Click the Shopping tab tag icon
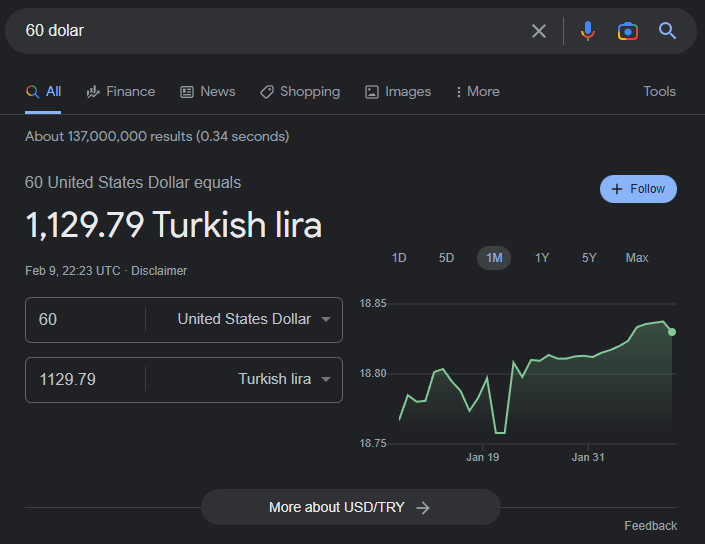 pyautogui.click(x=267, y=92)
